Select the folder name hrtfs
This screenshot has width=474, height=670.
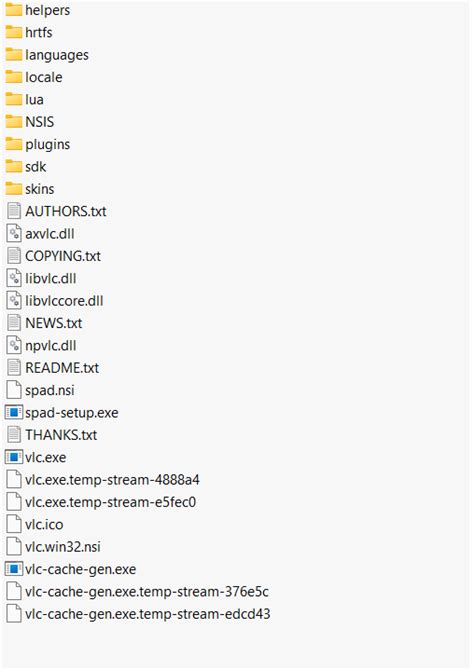(x=39, y=32)
